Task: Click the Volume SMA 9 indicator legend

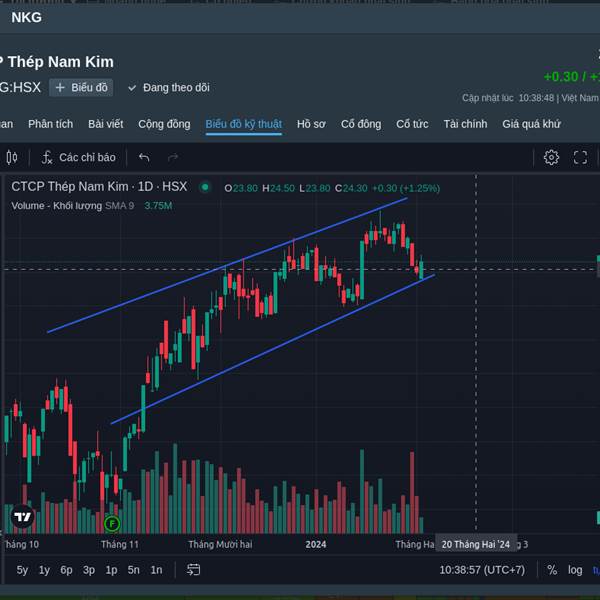Action: pyautogui.click(x=73, y=205)
